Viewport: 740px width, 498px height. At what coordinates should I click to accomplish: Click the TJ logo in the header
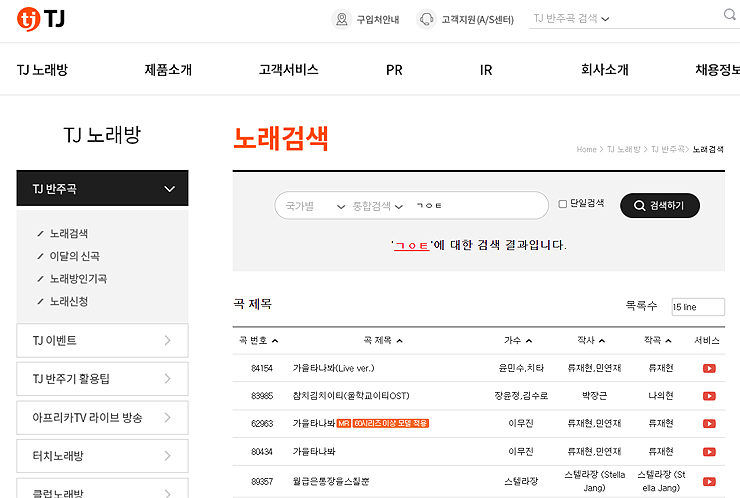(x=41, y=19)
